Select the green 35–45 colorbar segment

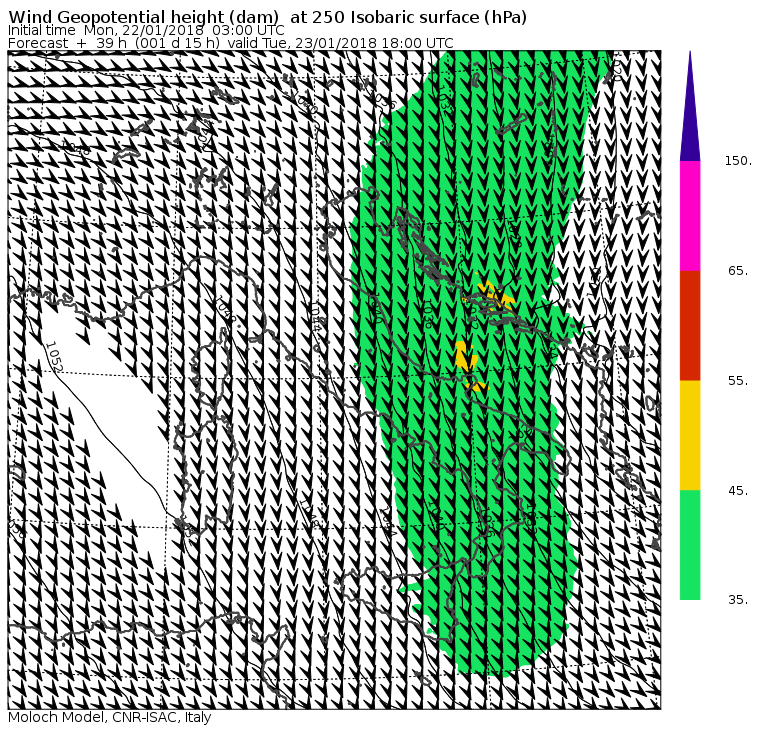tap(690, 545)
